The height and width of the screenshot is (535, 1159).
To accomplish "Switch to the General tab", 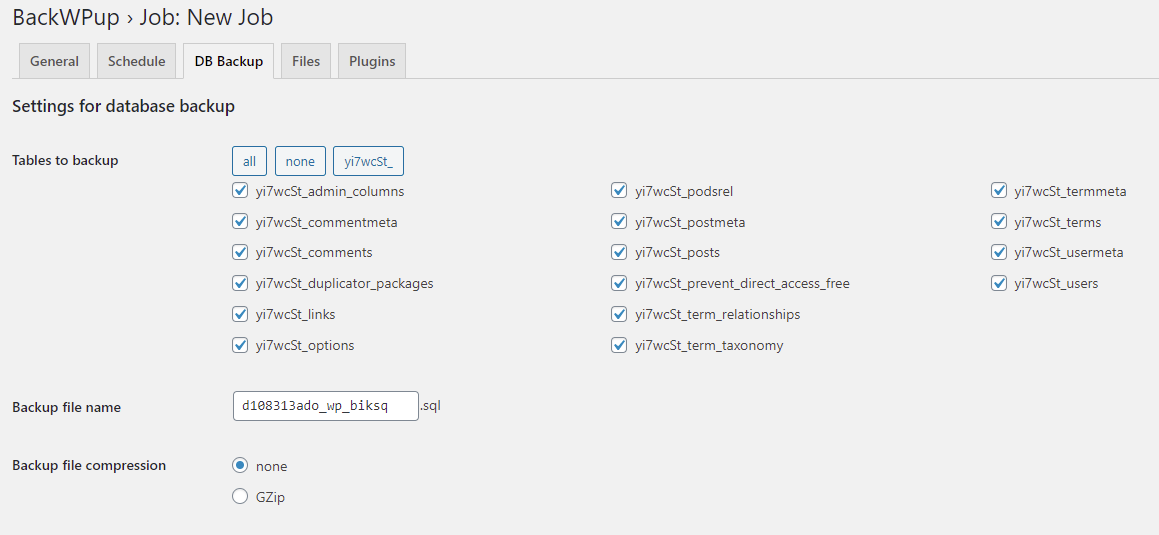I will (54, 61).
